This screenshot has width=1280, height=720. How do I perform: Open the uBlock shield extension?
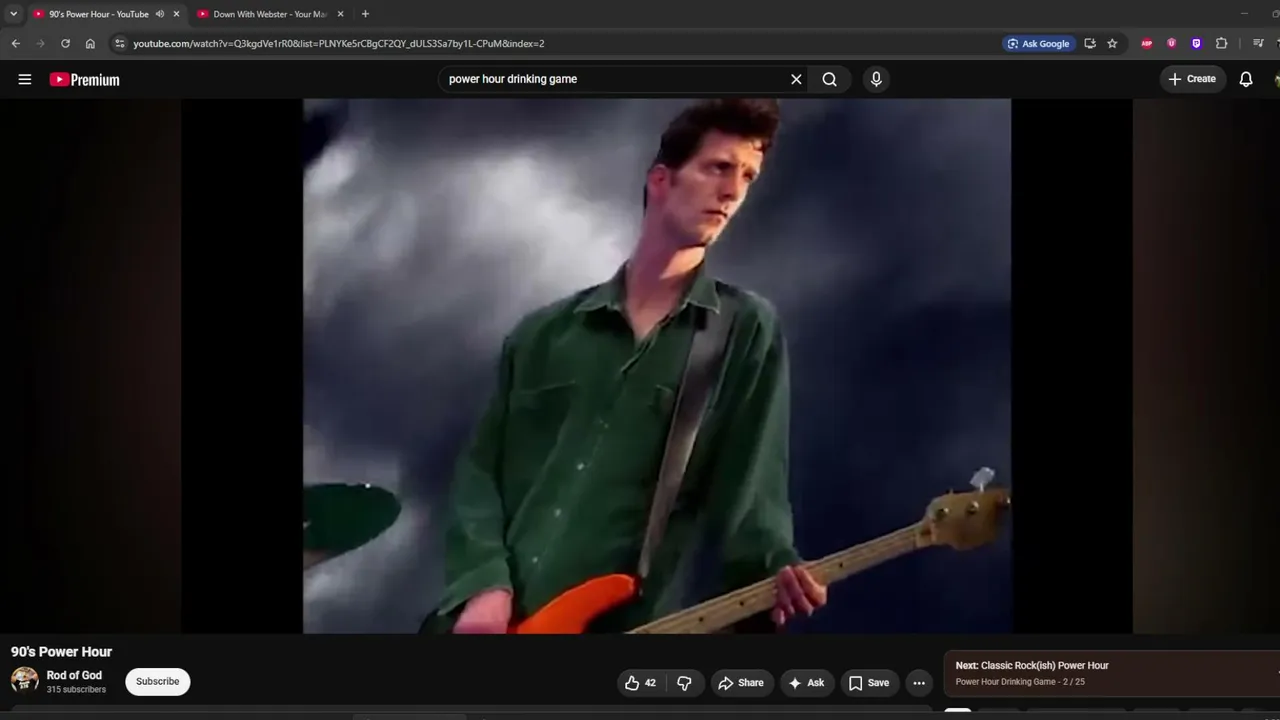1172,44
